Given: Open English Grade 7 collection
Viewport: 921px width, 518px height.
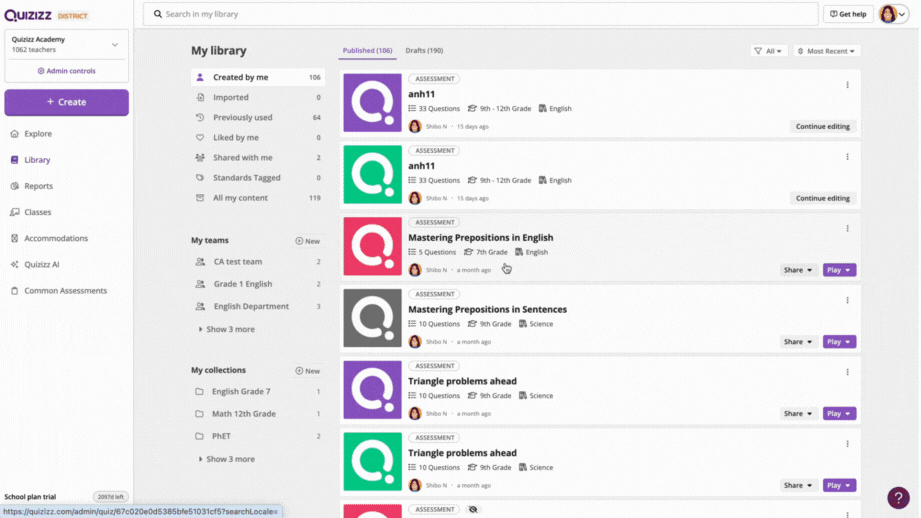Looking at the screenshot, I should pyautogui.click(x=258, y=392).
